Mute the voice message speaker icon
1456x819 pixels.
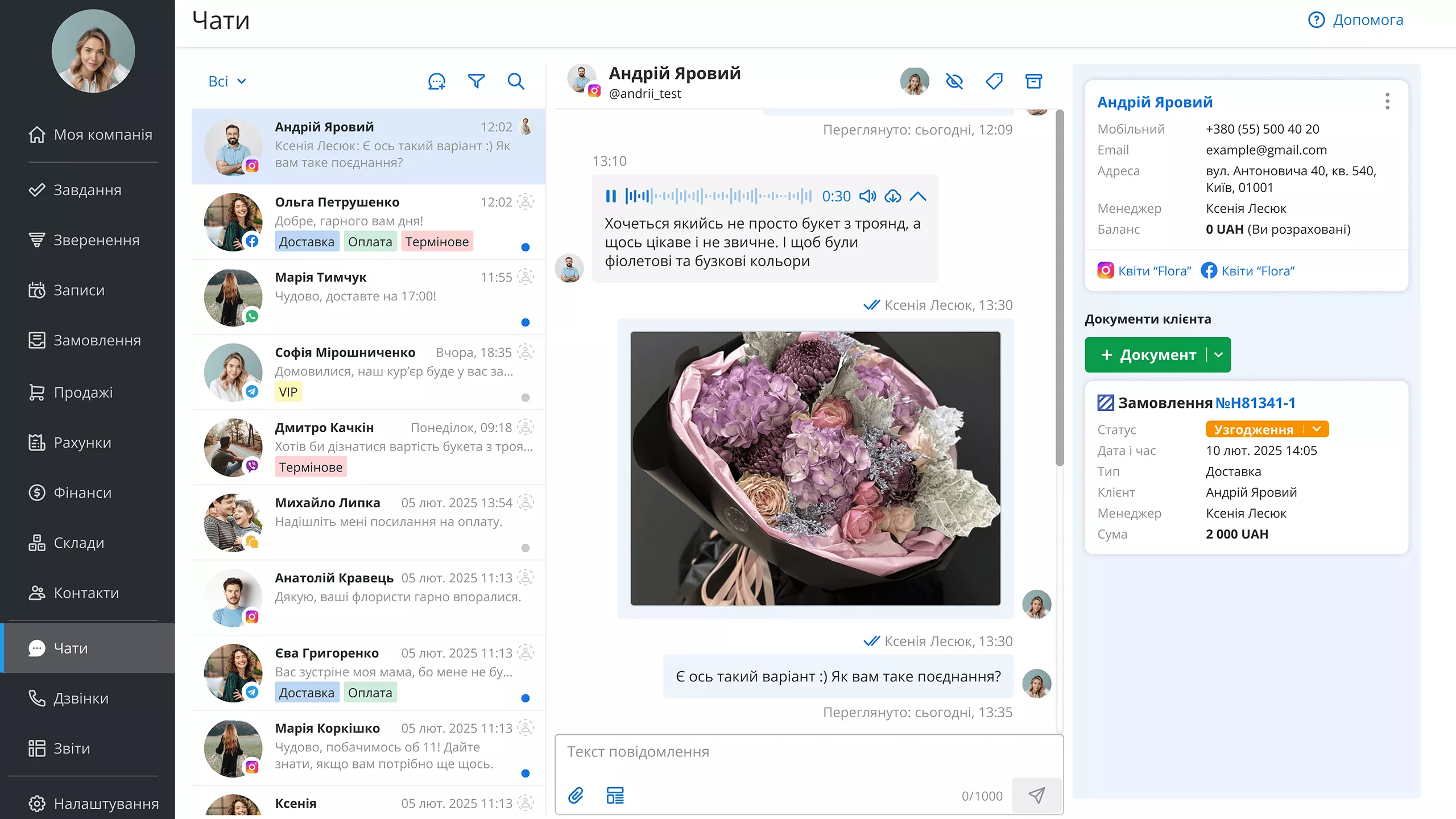click(867, 196)
